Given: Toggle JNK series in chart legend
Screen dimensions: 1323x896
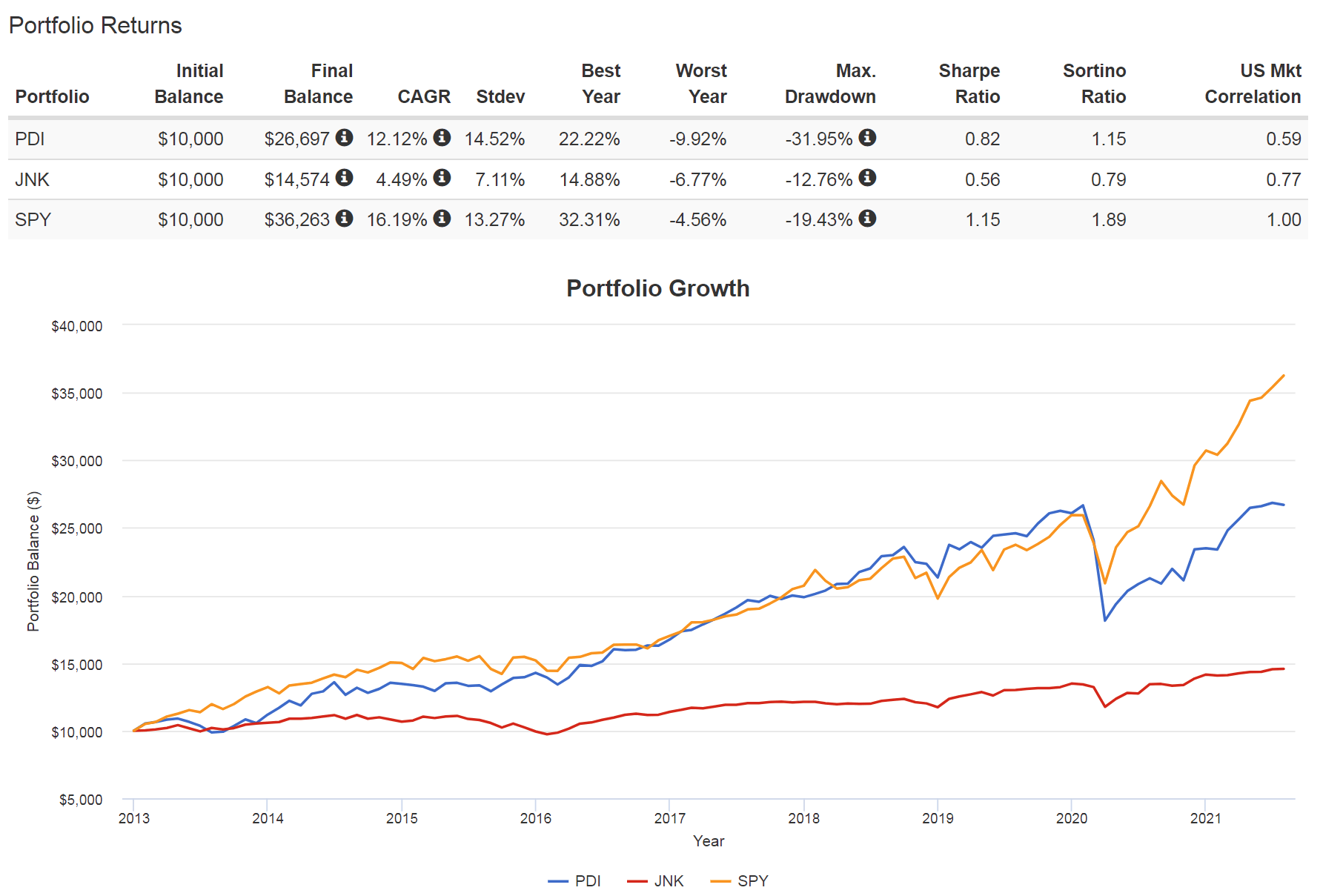Looking at the screenshot, I should tap(655, 881).
